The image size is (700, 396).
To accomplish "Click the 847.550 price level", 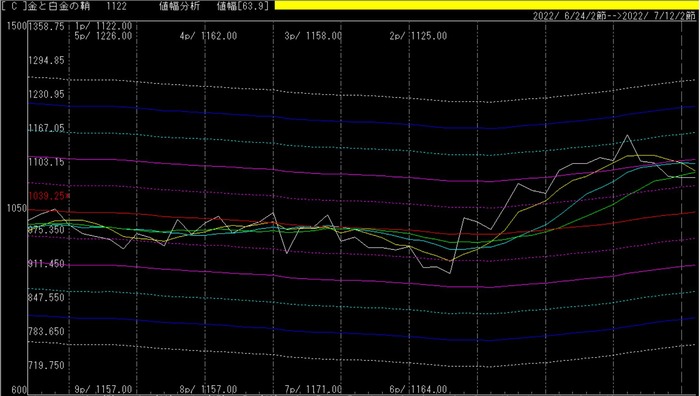I will [x=46, y=297].
